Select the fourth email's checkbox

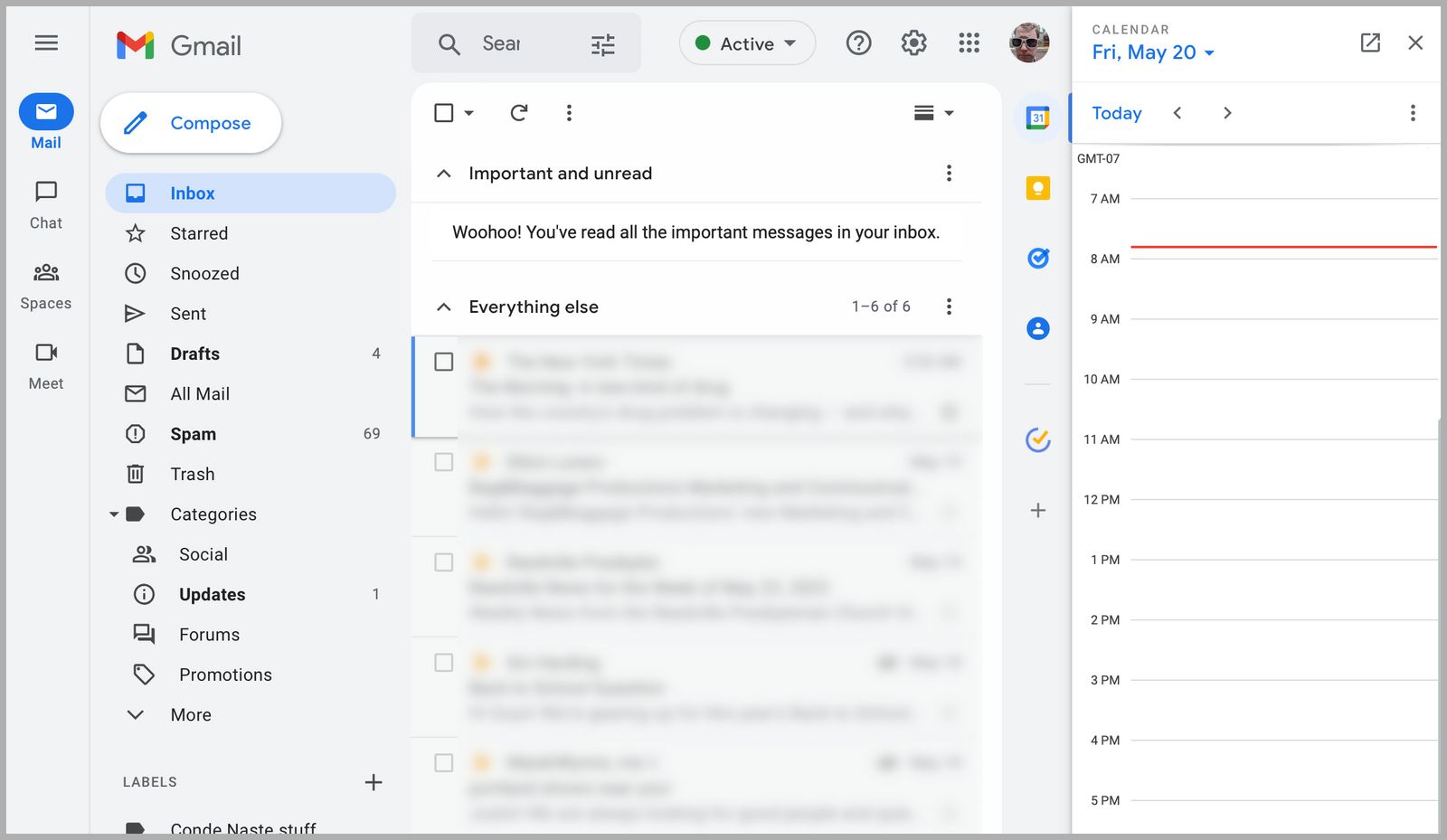(444, 663)
